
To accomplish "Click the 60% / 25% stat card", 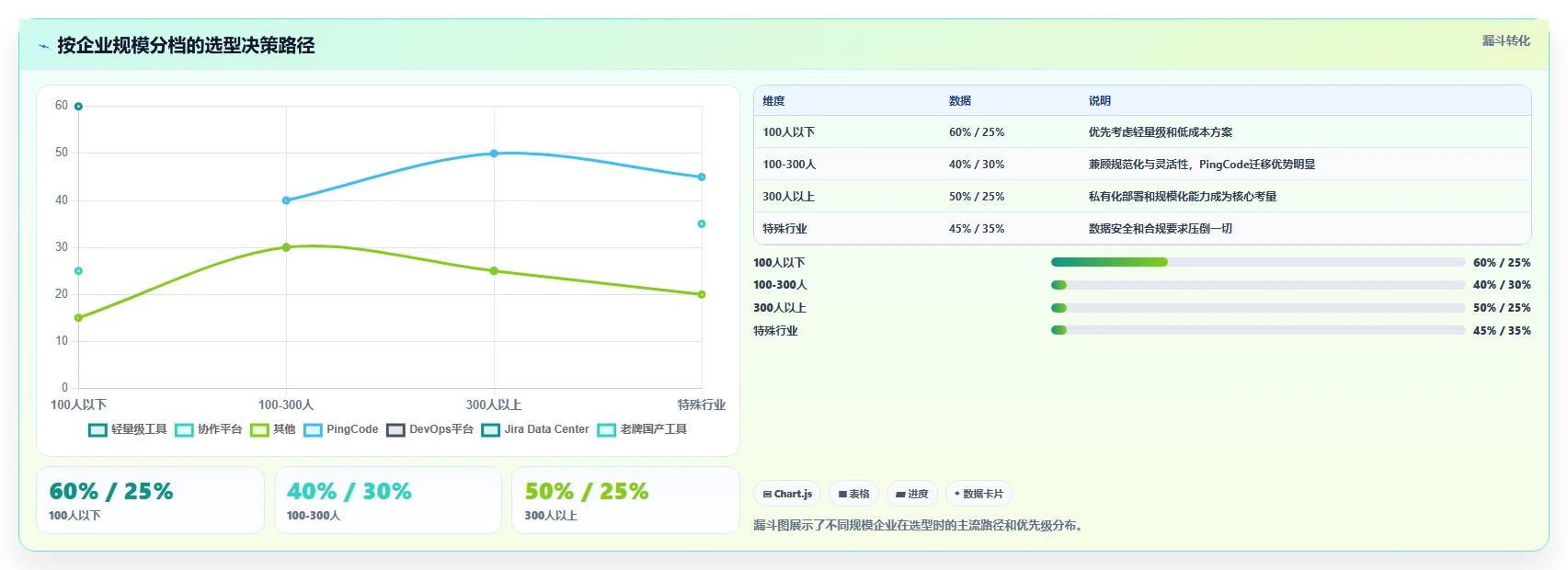I will [150, 500].
